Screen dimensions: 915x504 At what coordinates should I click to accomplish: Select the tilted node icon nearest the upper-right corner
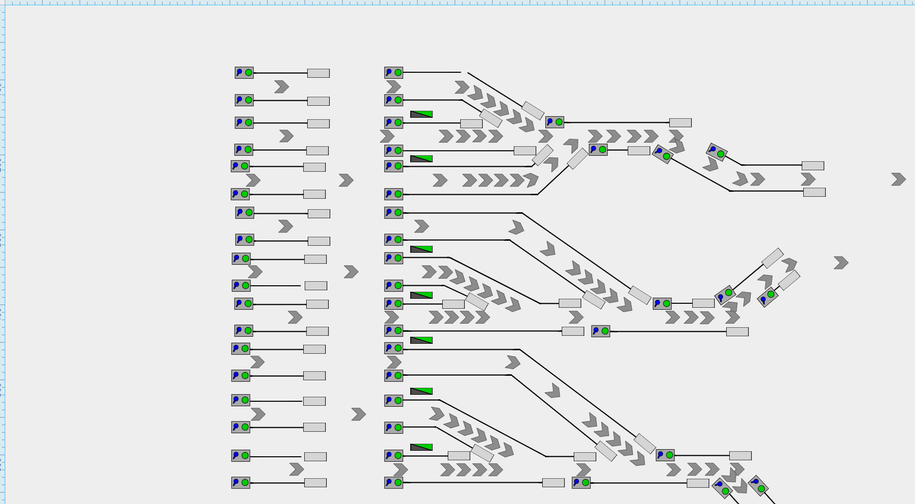[x=716, y=152]
